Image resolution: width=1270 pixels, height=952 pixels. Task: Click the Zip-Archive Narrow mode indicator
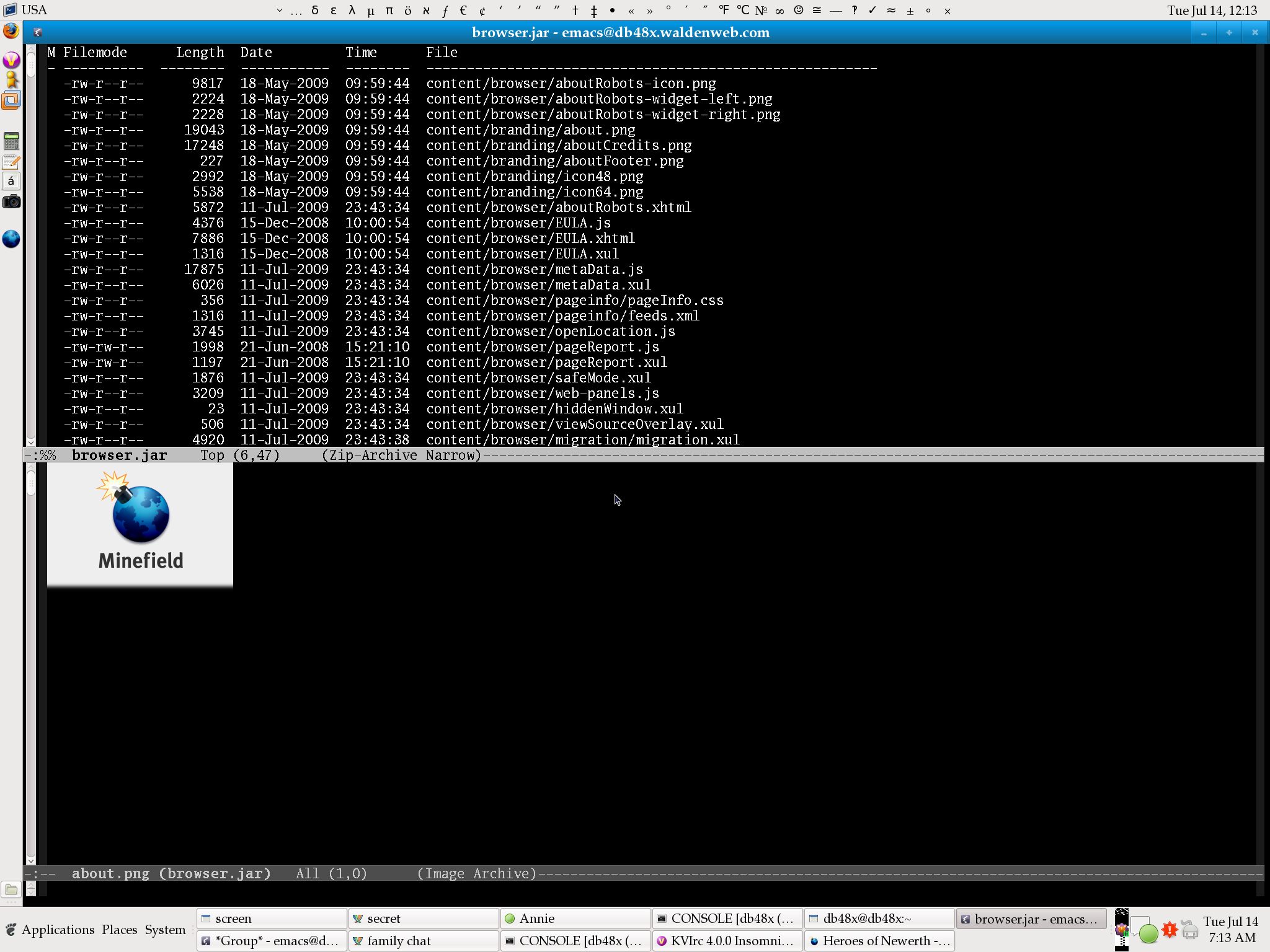pos(402,455)
